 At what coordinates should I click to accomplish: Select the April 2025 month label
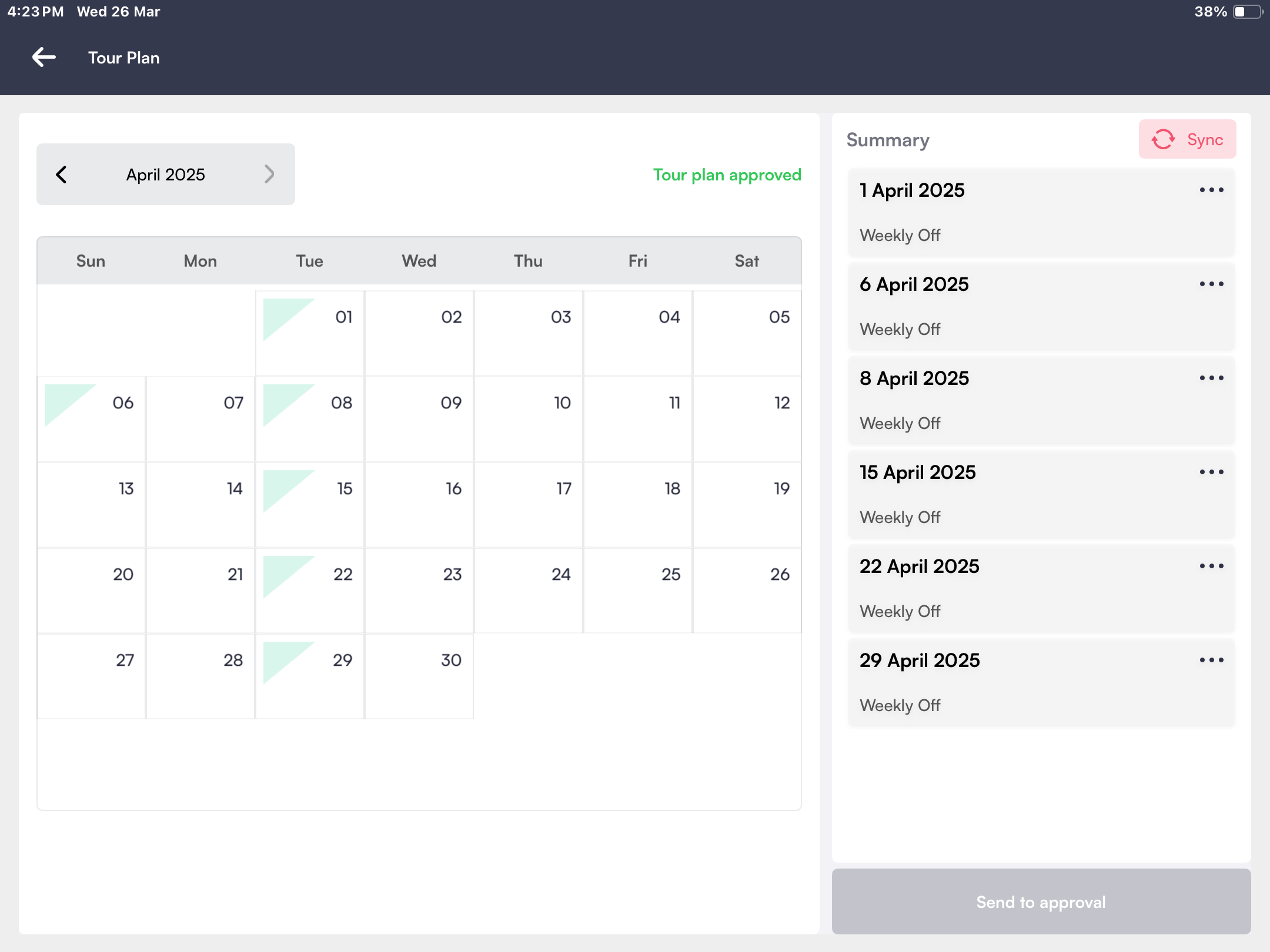tap(166, 175)
